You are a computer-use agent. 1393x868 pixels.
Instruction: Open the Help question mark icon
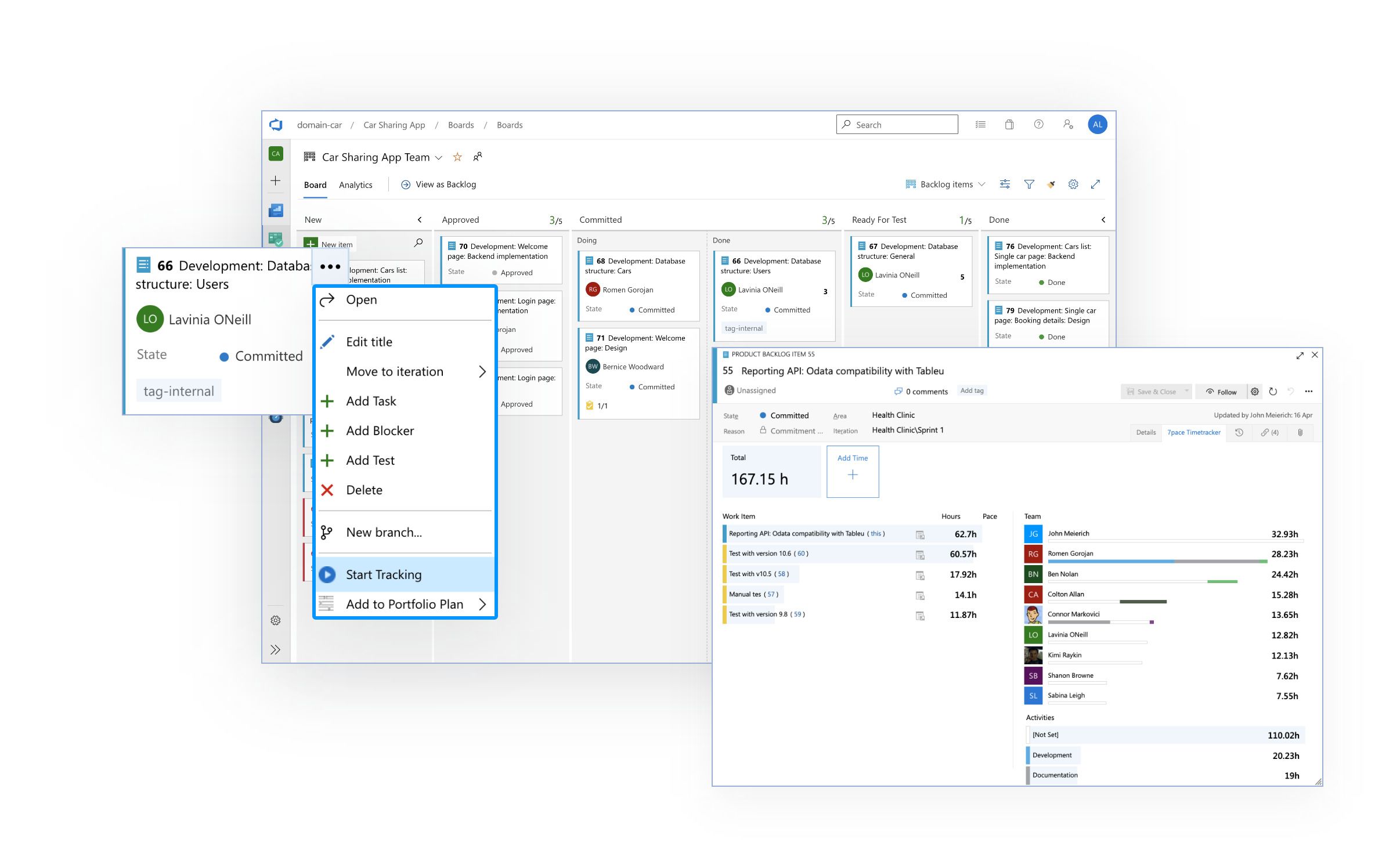click(1038, 125)
